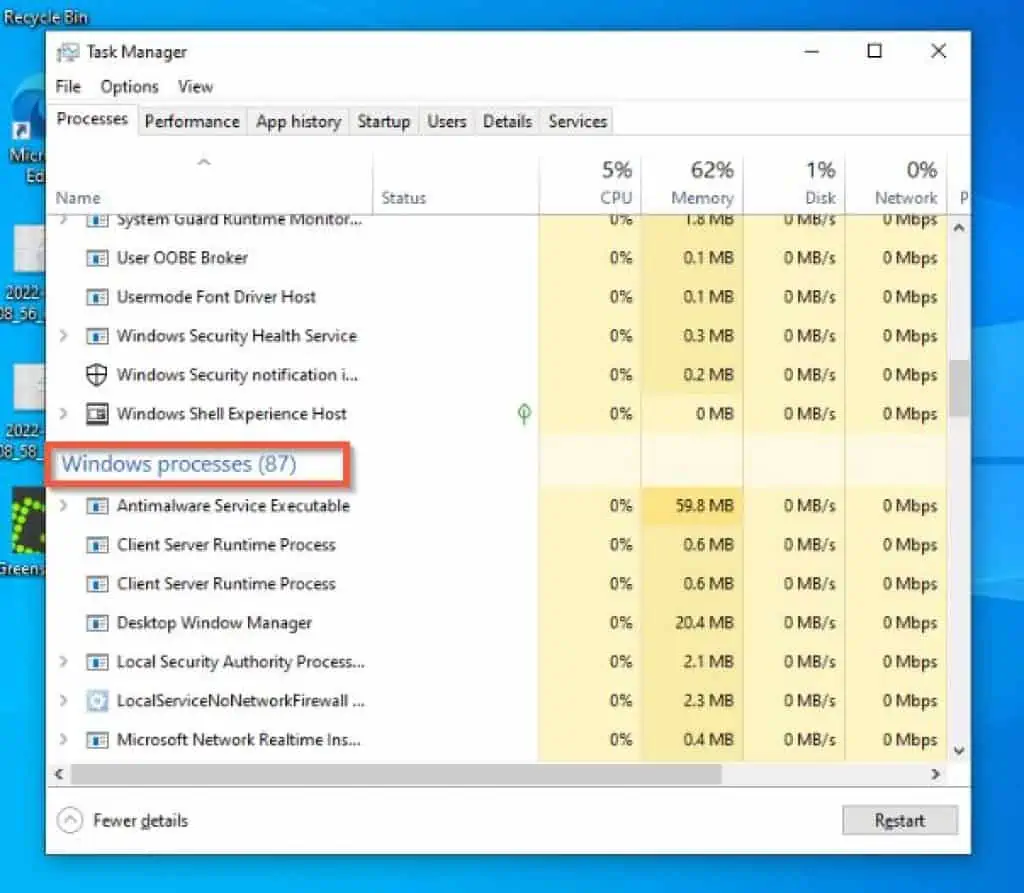Expand Microsoft Network Realtime Inspection entry

[64, 740]
